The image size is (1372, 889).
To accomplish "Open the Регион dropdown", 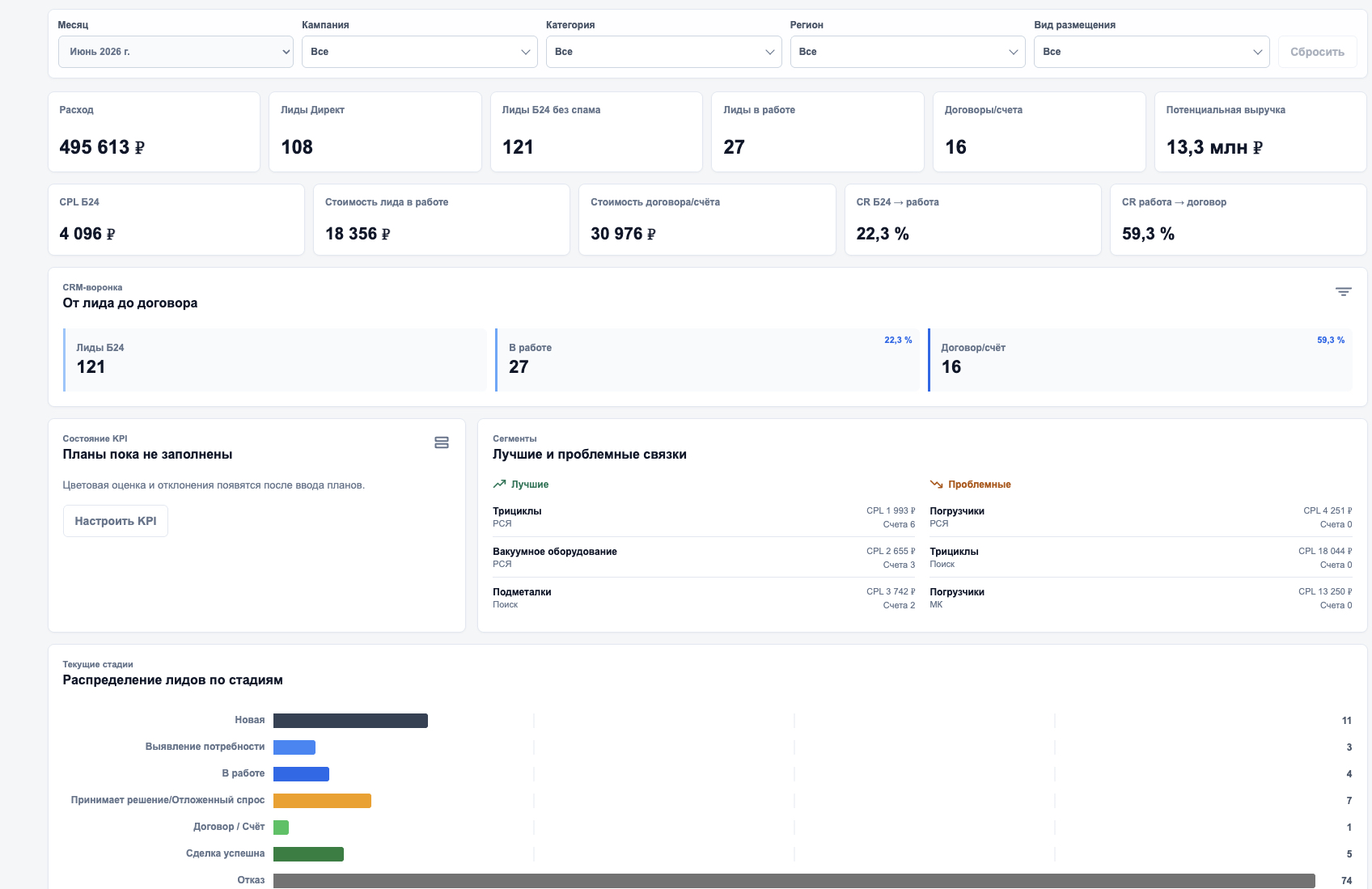I will pos(908,52).
